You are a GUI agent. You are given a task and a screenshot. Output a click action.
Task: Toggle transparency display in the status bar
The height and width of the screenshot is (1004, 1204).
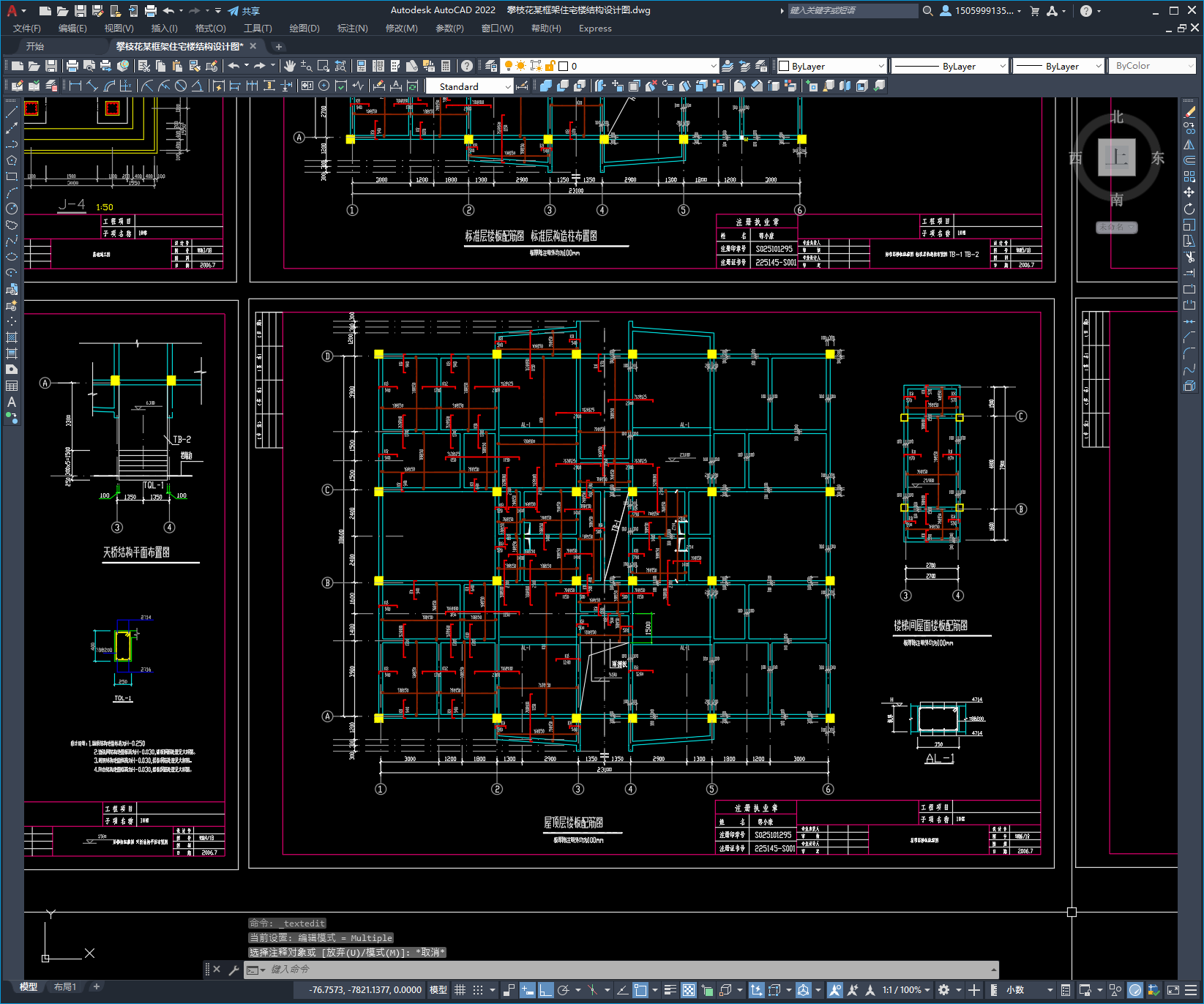click(x=689, y=990)
